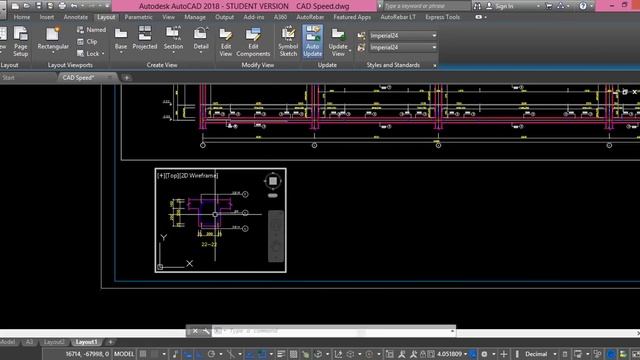Expand the Lock viewport dropdown arrow
Screen dimensions: 640x360
(x=103, y=53)
